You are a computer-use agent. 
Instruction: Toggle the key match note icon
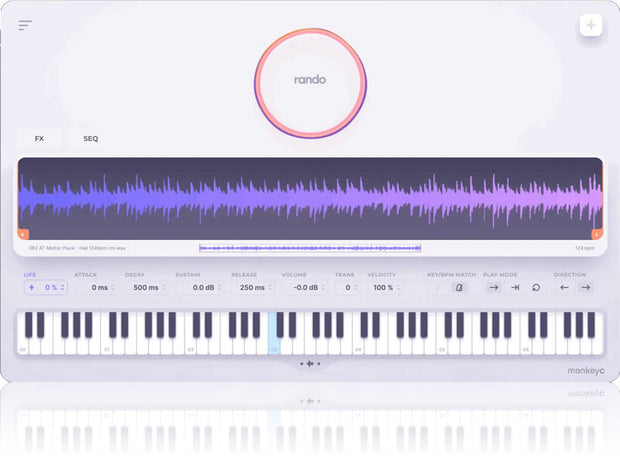(438, 288)
